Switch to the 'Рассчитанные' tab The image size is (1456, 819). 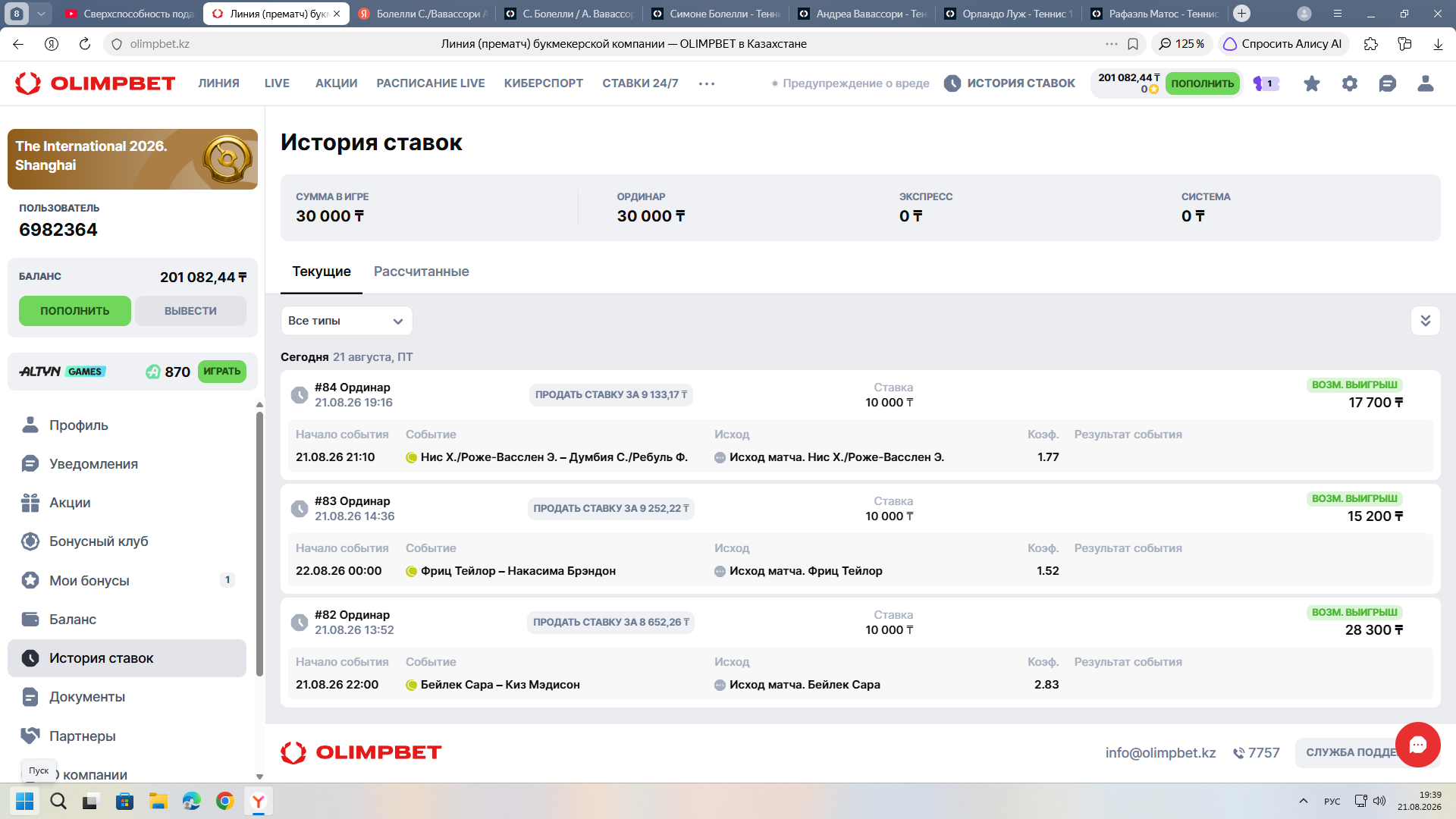tap(422, 271)
